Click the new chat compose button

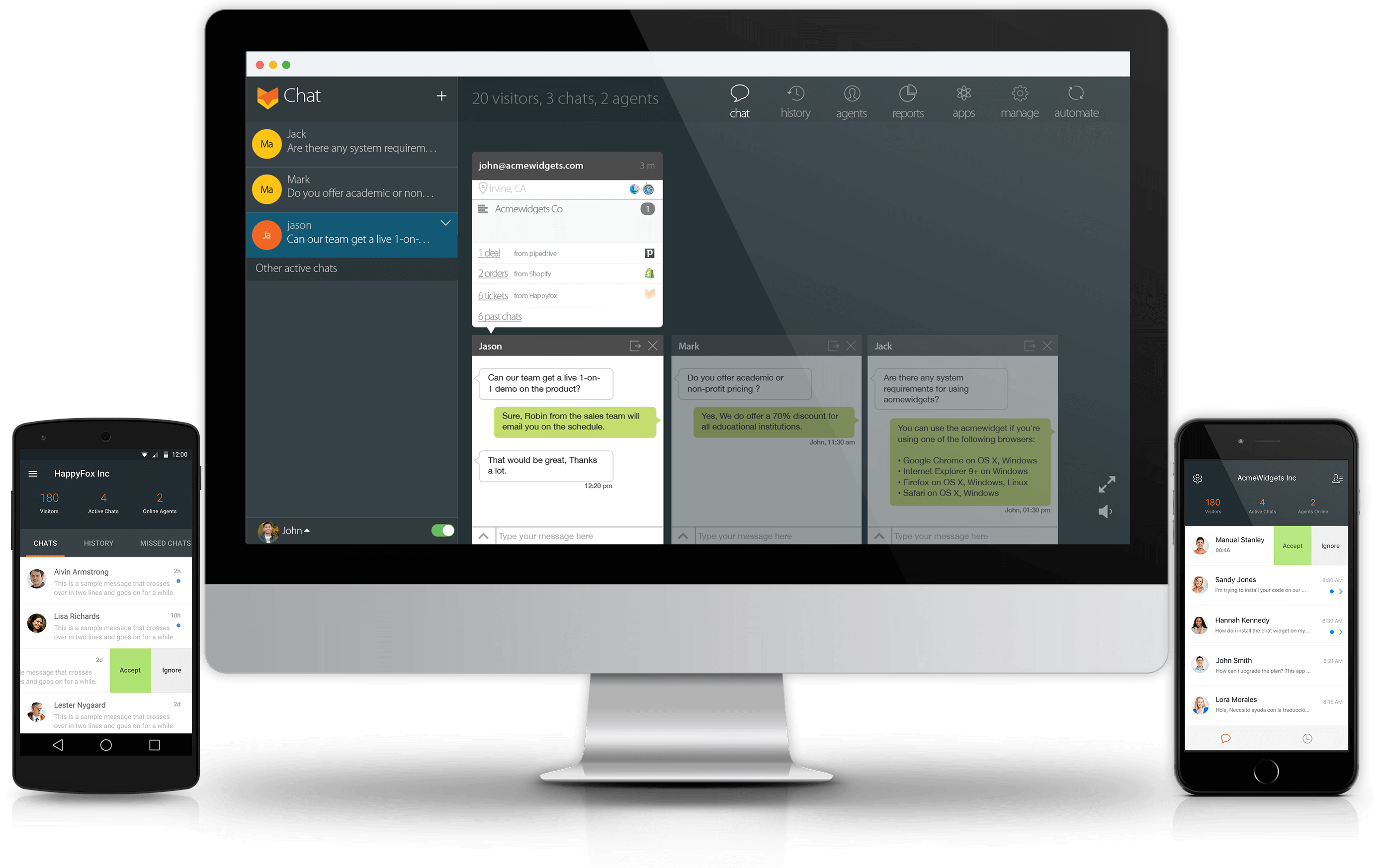coord(441,96)
